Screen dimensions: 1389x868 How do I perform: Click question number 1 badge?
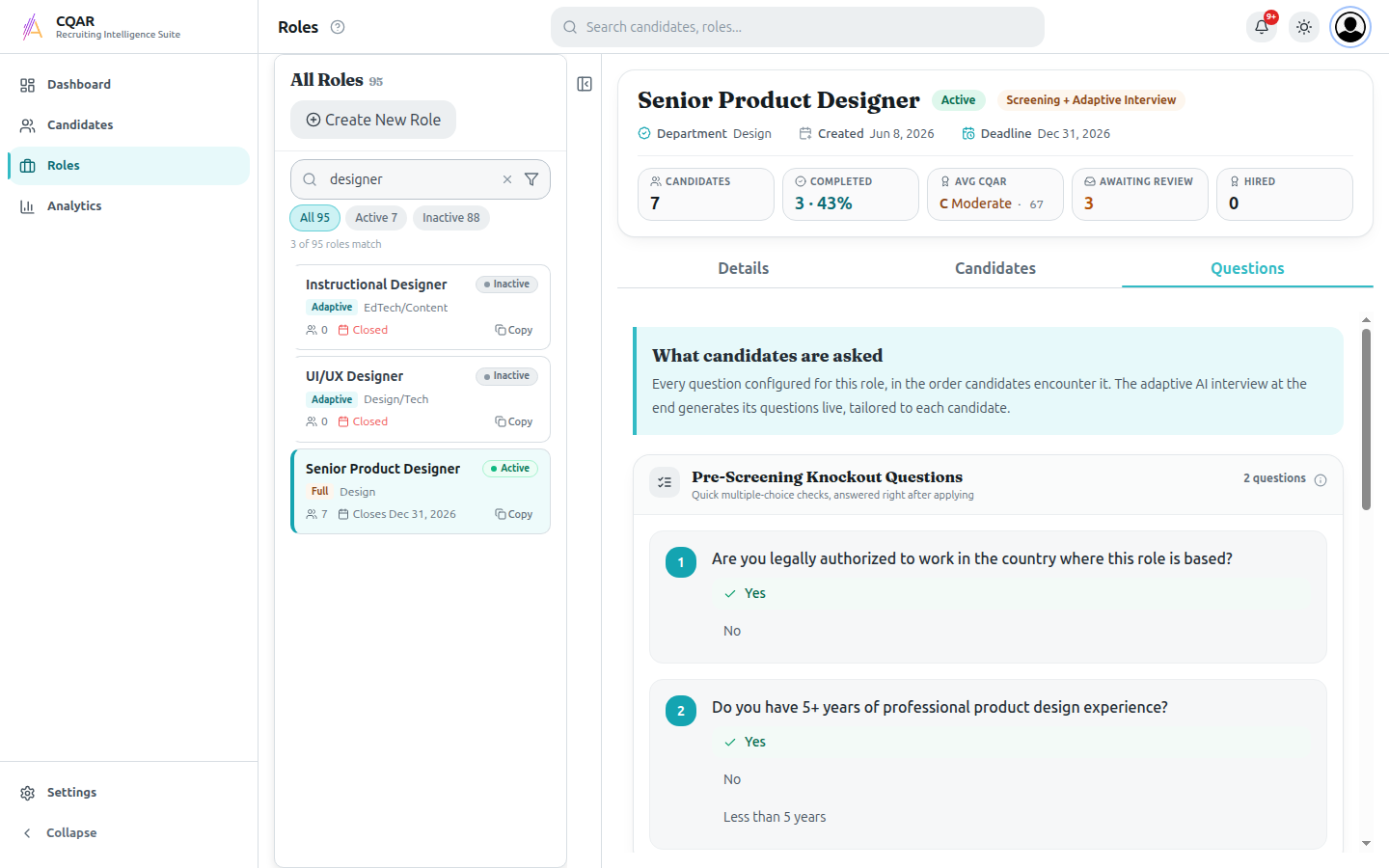681,562
